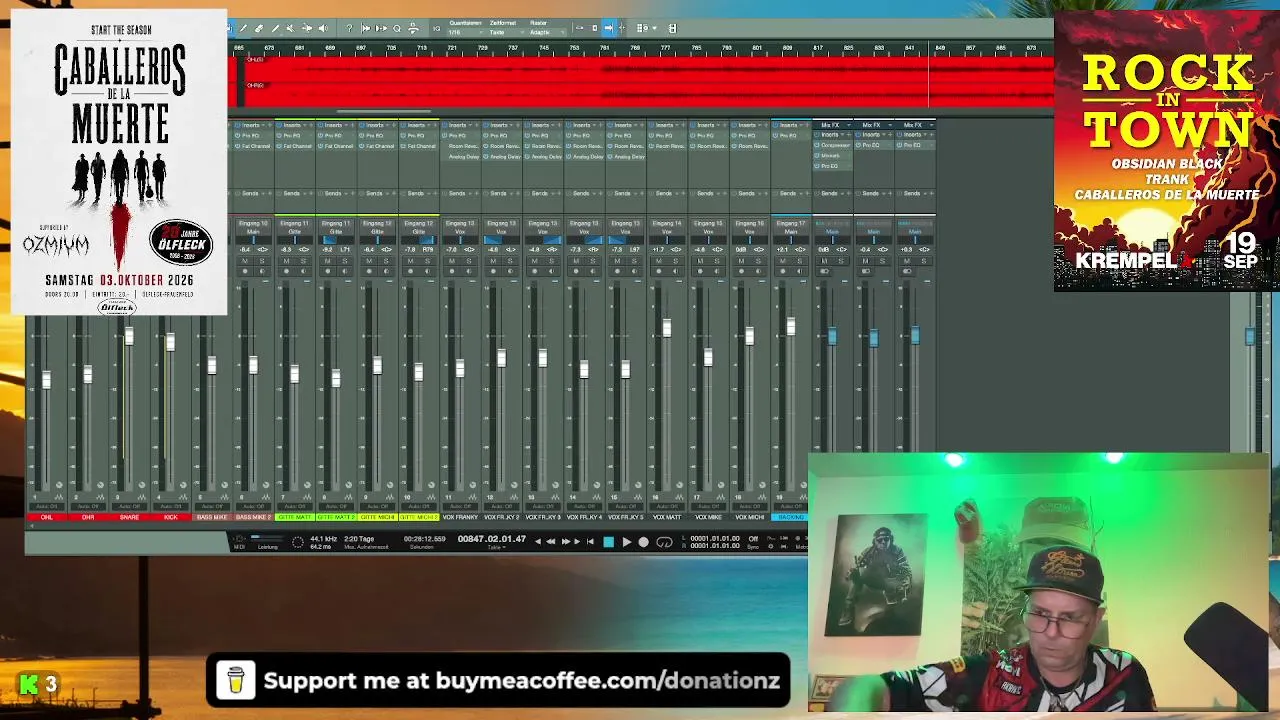This screenshot has width=1280, height=720.
Task: Select the KICK channel label
Action: coord(170,517)
